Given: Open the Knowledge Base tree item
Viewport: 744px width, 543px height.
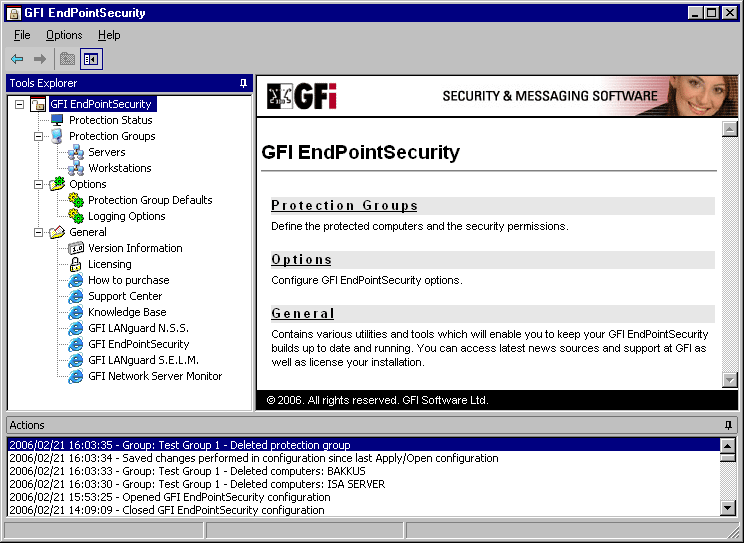Looking at the screenshot, I should [127, 312].
